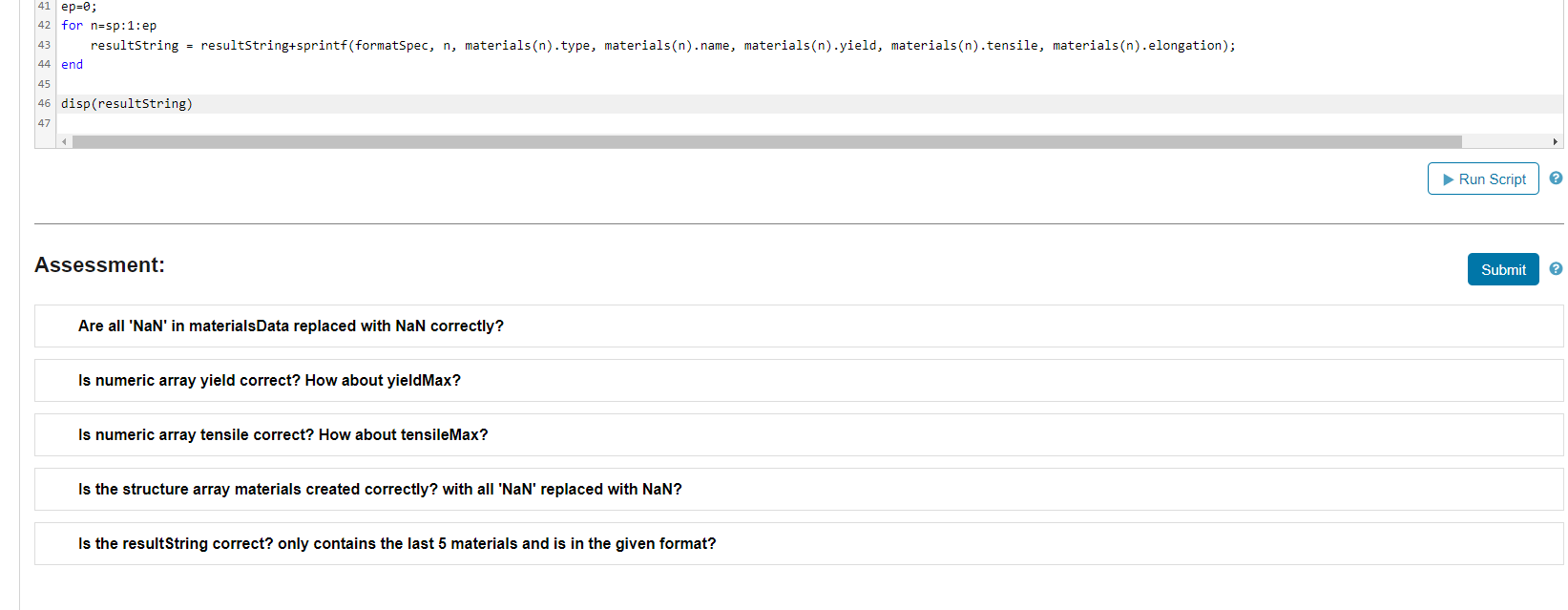Expand the yield and yieldMax assessment row
The height and width of the screenshot is (610, 1568).
pyautogui.click(x=799, y=381)
